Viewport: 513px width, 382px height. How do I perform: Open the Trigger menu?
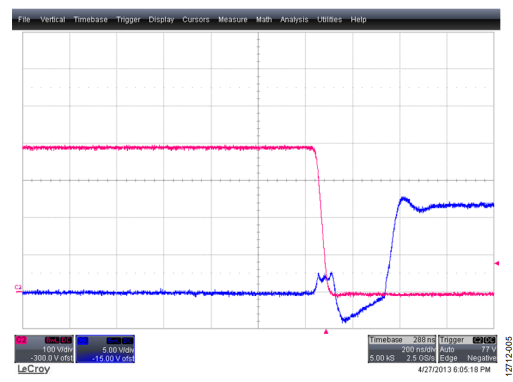[x=128, y=20]
